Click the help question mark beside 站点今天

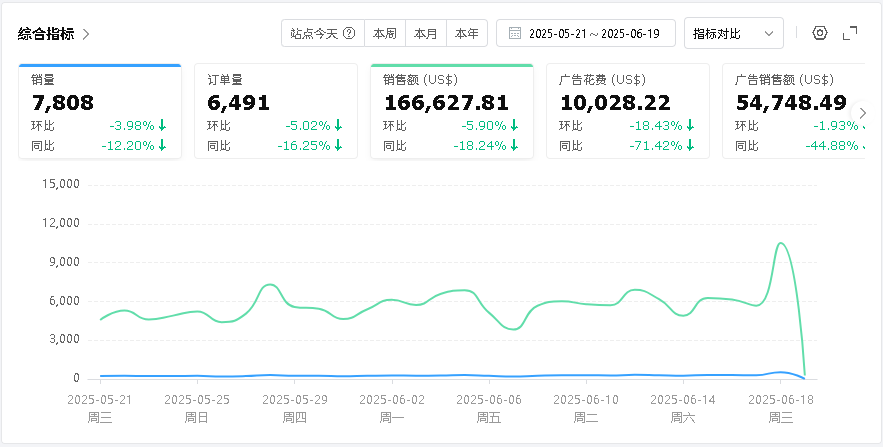[349, 33]
